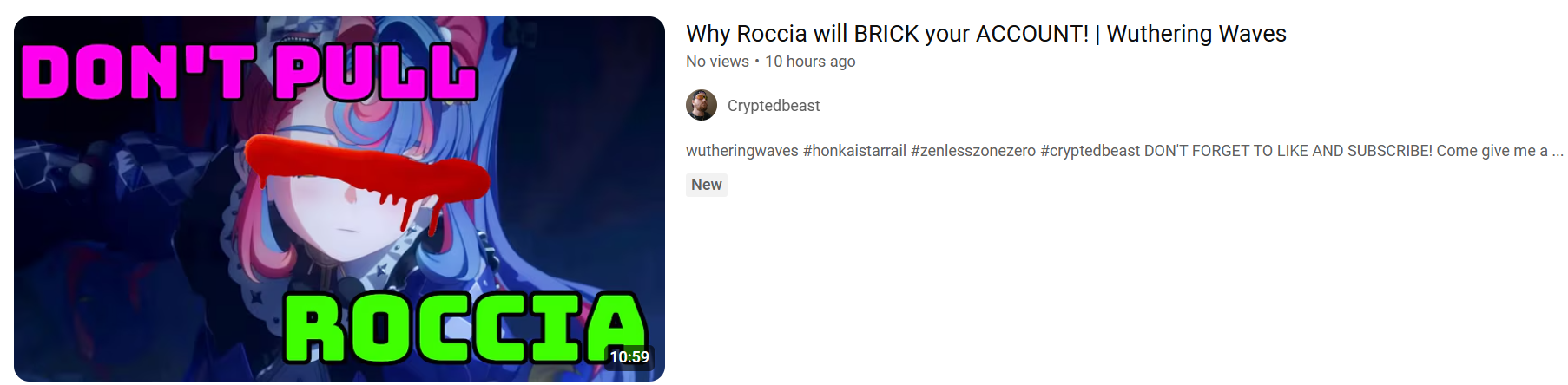Open the Cryptedbeast channel avatar
This screenshot has height=385, width=1568.
[702, 105]
